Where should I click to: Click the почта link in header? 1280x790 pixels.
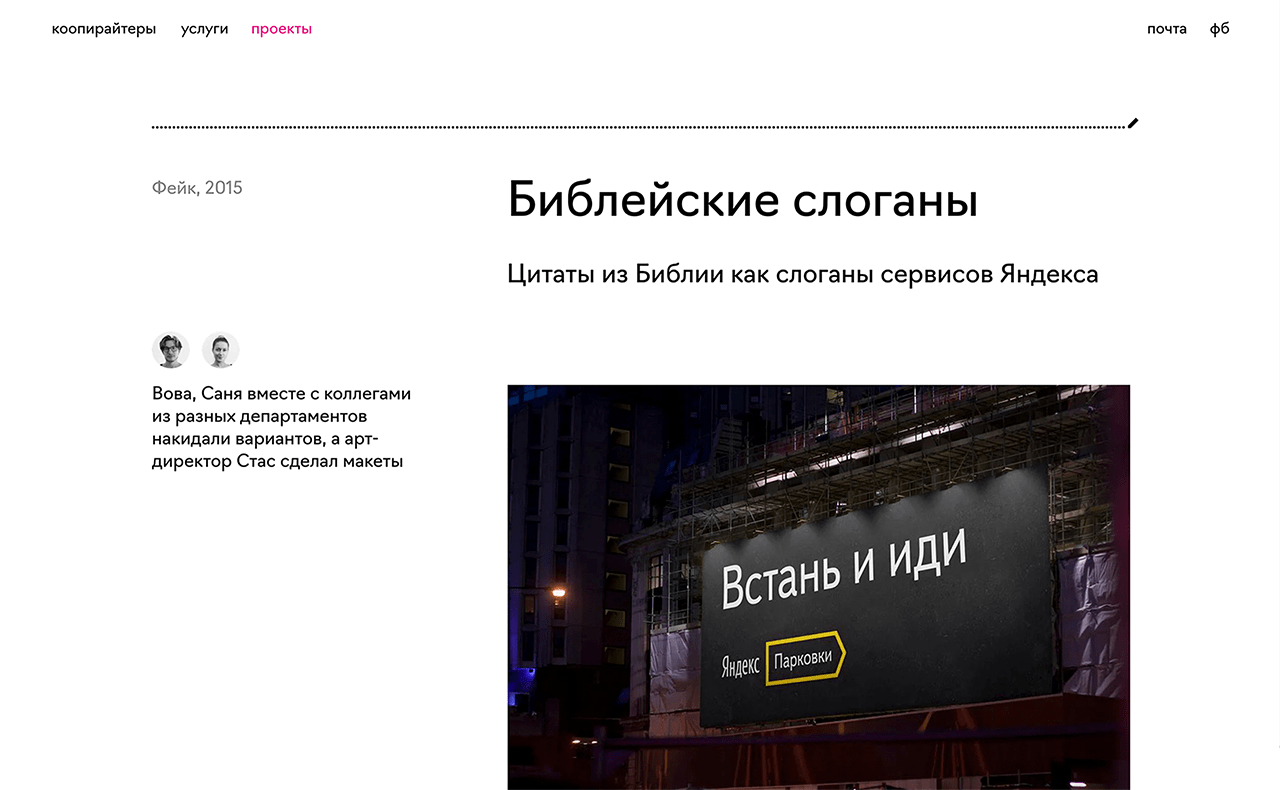[1166, 29]
